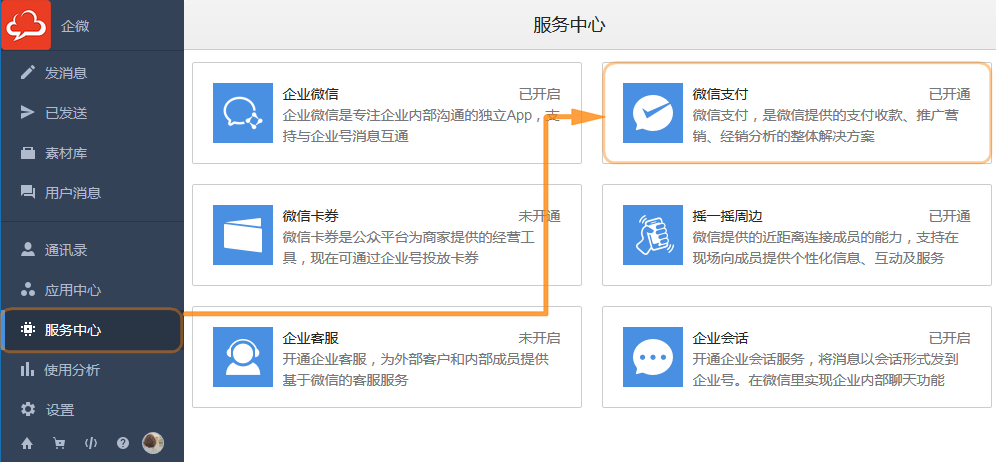996x462 pixels.
Task: Click the briefcase icon beside 素材库
Action: coord(27,153)
